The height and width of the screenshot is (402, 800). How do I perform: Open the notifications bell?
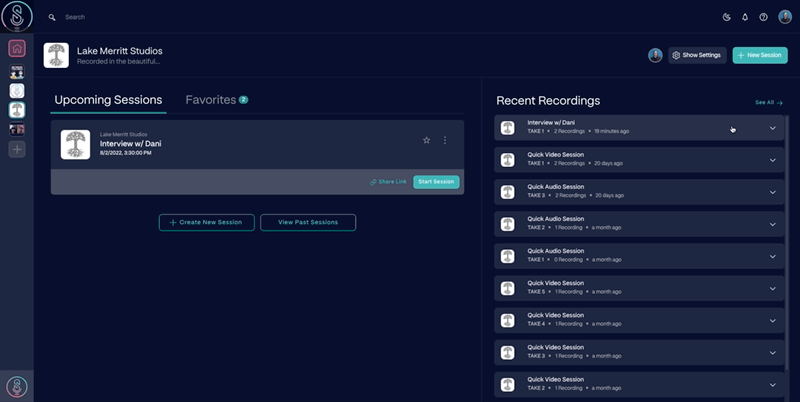pos(744,17)
